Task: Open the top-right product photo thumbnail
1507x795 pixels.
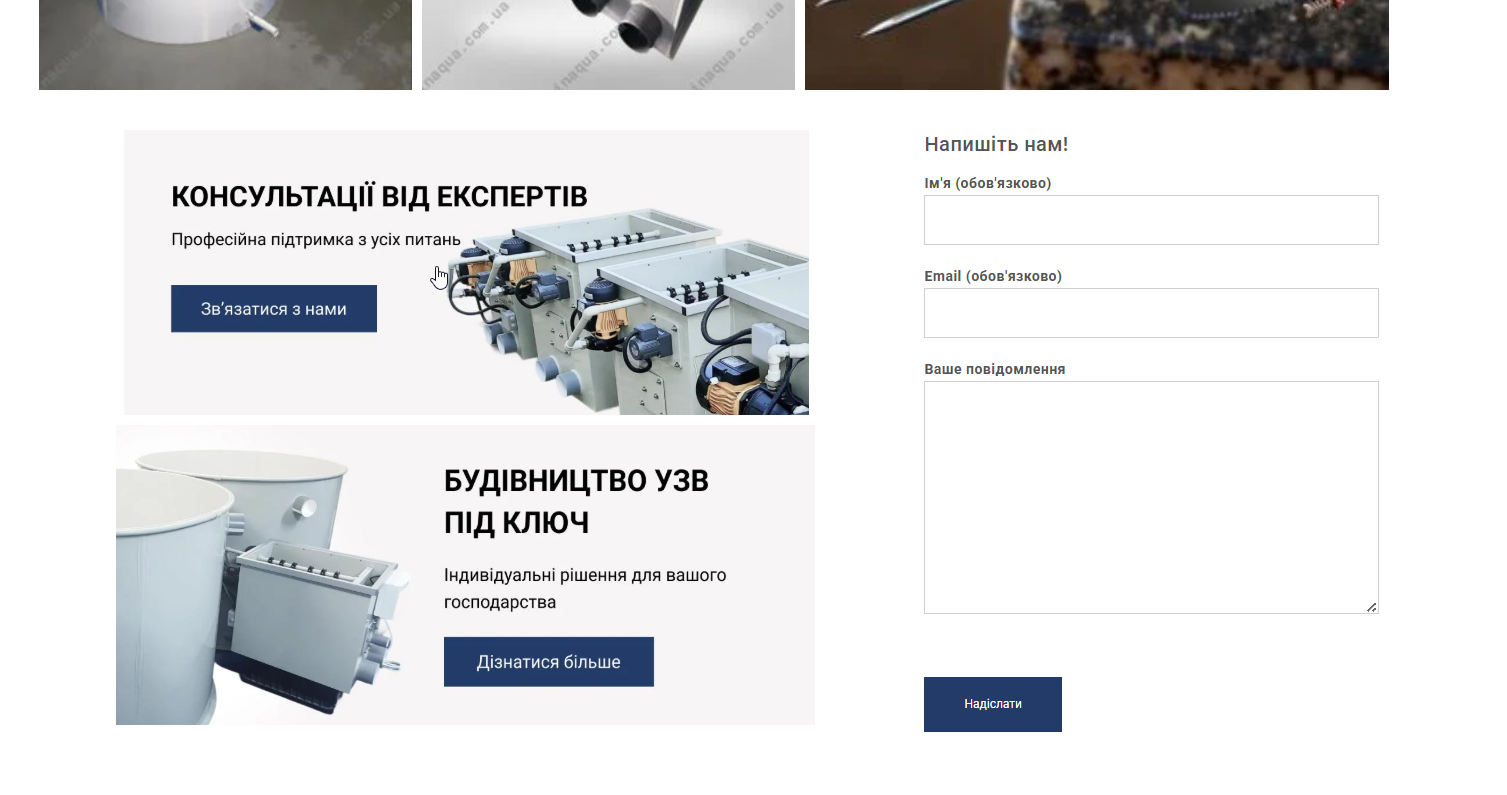Action: (x=1097, y=45)
